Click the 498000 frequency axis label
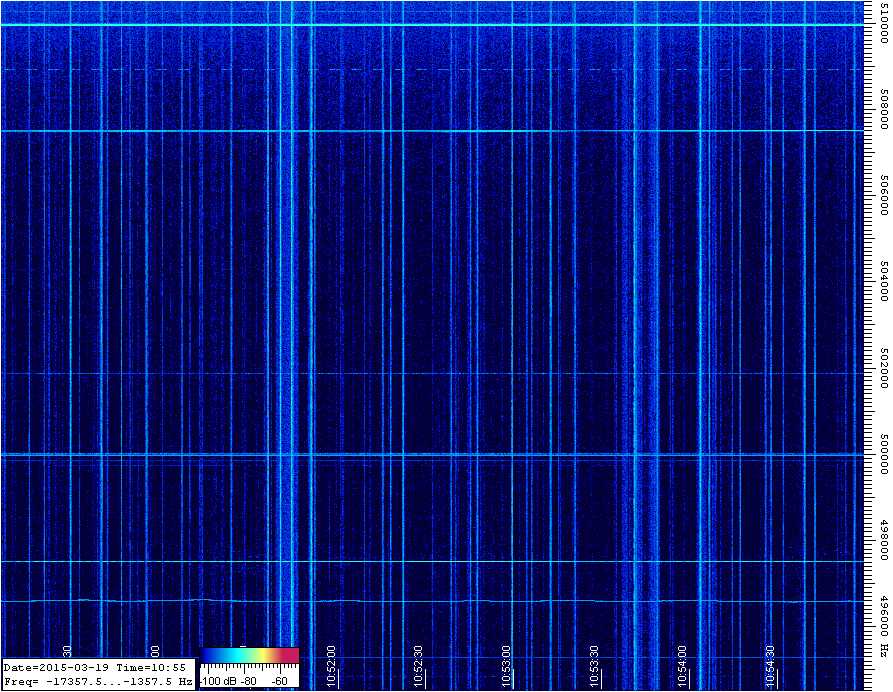The image size is (893, 692). click(884, 541)
